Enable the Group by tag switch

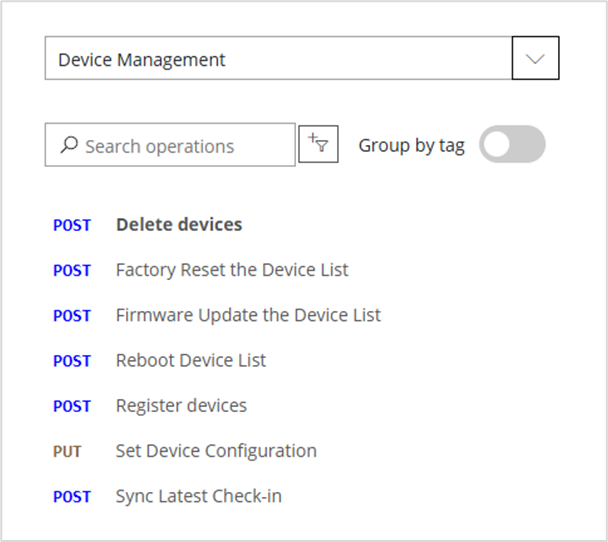pyautogui.click(x=512, y=145)
